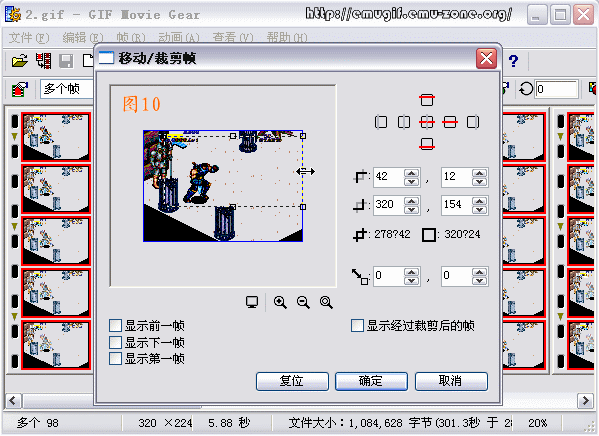The width and height of the screenshot is (599, 436).
Task: Click the monitor actual-size icon below preview
Action: pos(252,302)
